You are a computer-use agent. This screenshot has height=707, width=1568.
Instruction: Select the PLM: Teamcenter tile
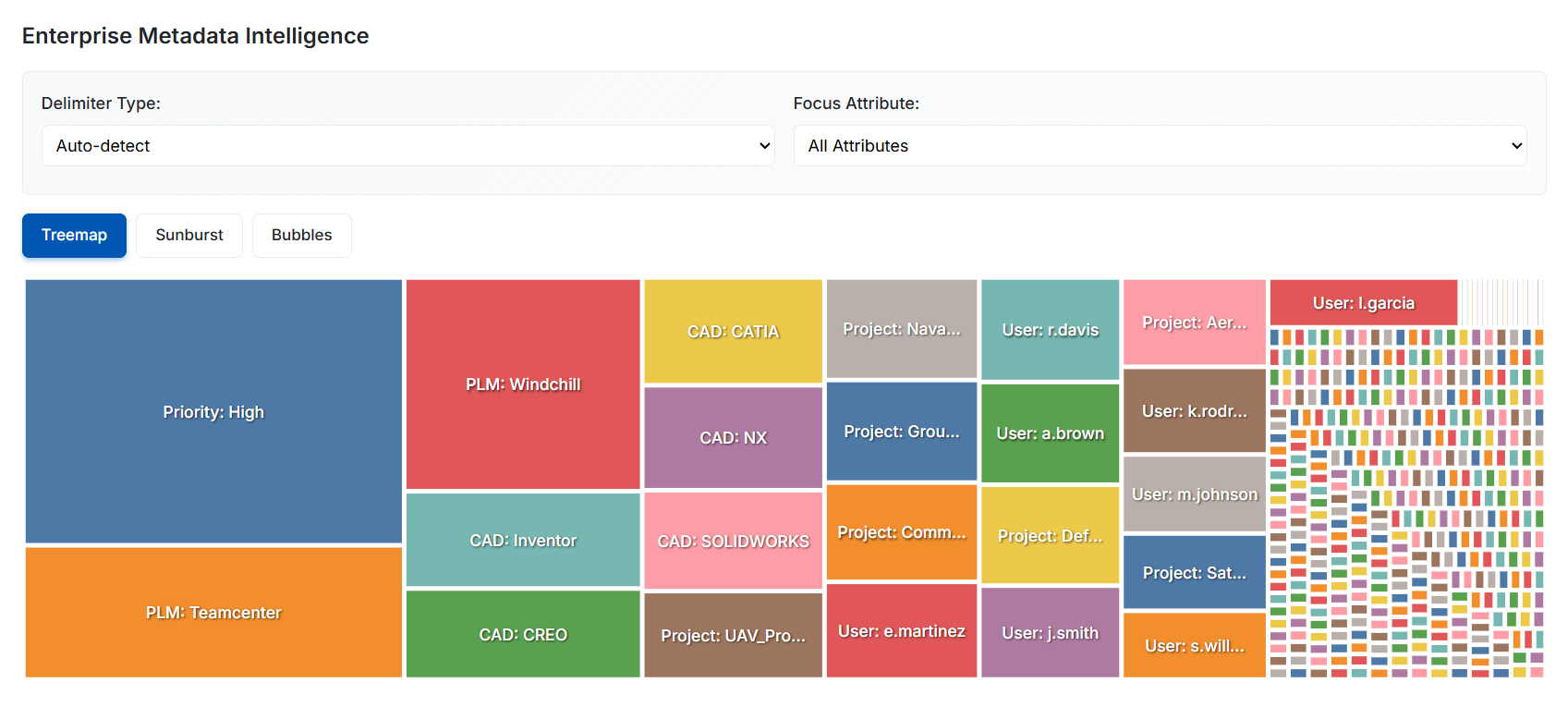tap(213, 612)
